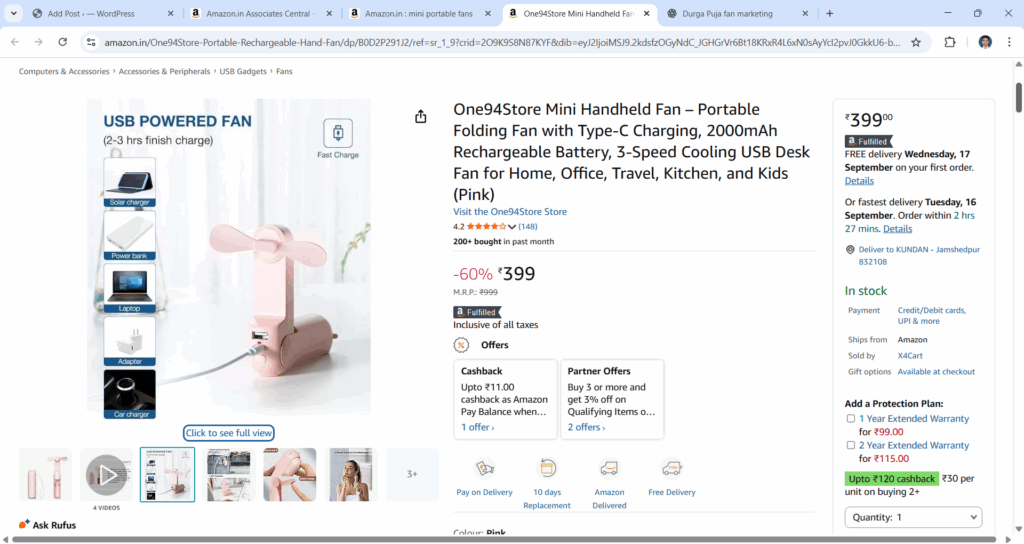This screenshot has height=544, width=1024.
Task: Bookmark this page with the star icon
Action: coord(916,42)
